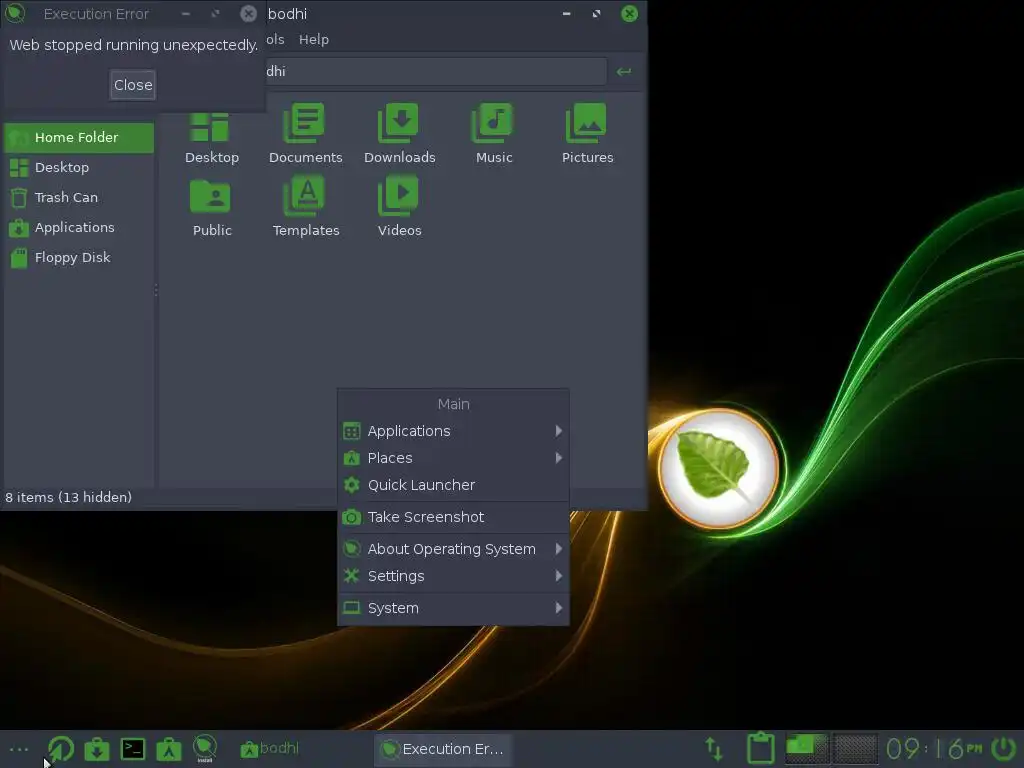Switch to the second virtual desktop pager
Screen dimensions: 1024x768
point(856,749)
